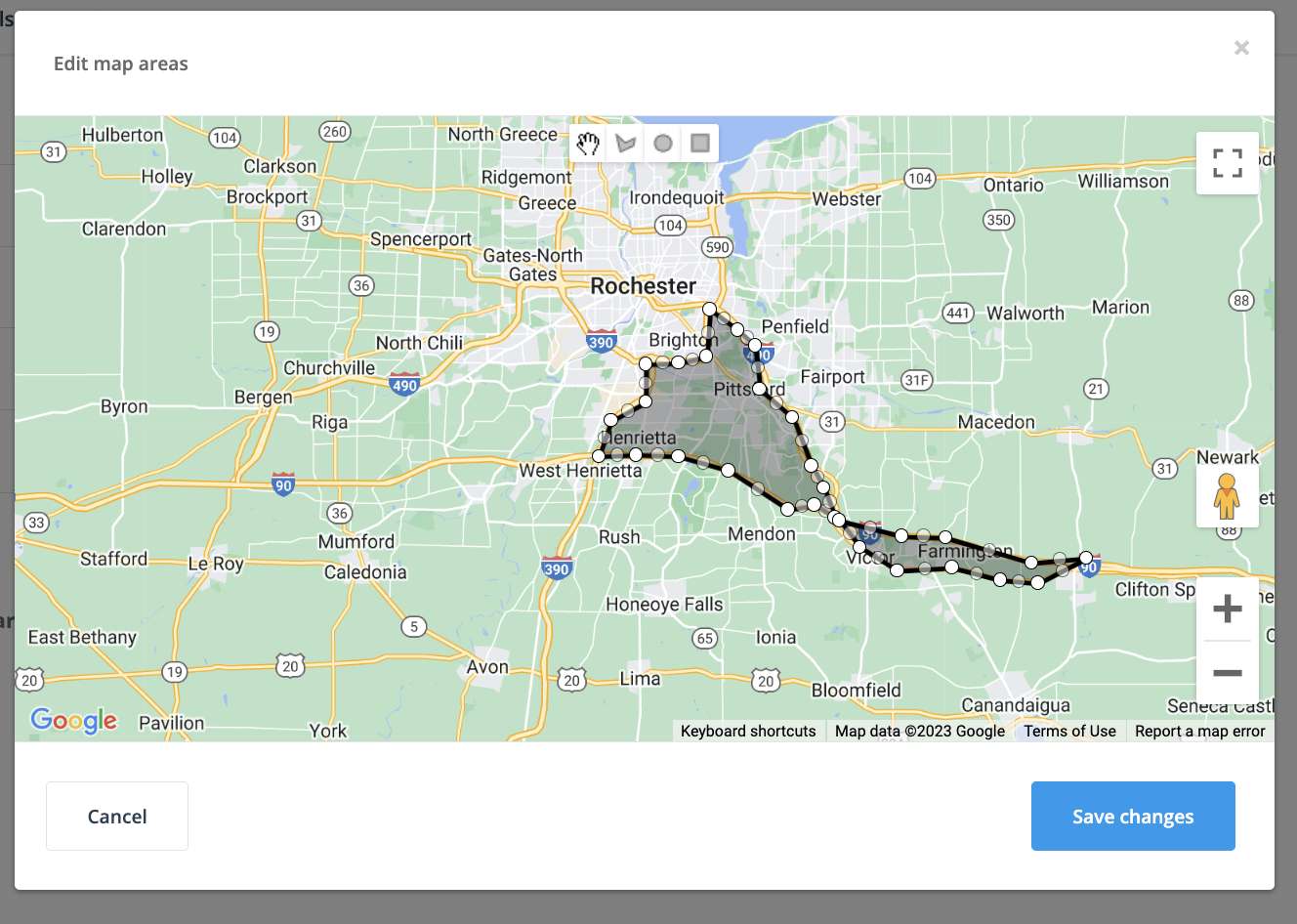Click route 441 marker near Walworth
Viewport: 1297px width, 924px height.
(x=958, y=314)
